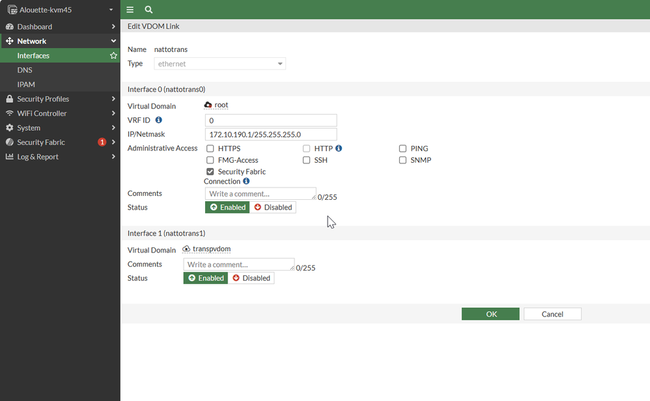The height and width of the screenshot is (401, 650).
Task: Click the HTTP info icon
Action: [x=339, y=148]
